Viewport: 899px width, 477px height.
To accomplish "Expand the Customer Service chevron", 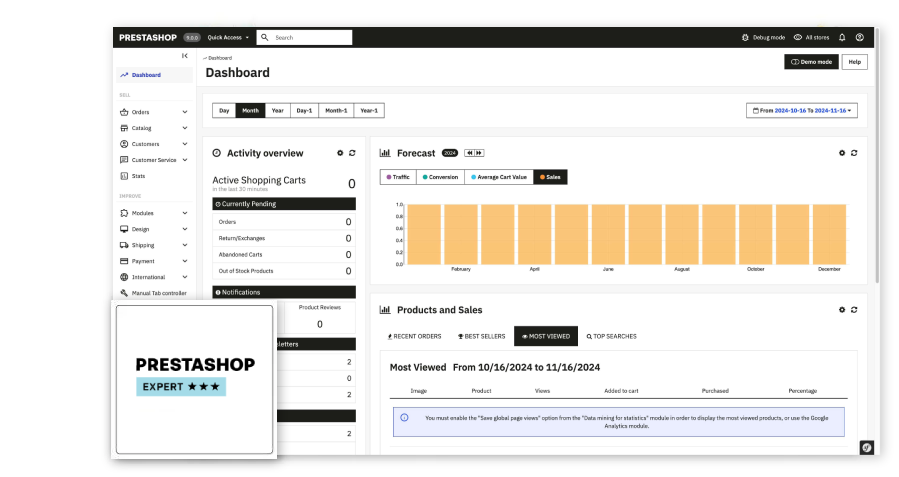I will 185,160.
